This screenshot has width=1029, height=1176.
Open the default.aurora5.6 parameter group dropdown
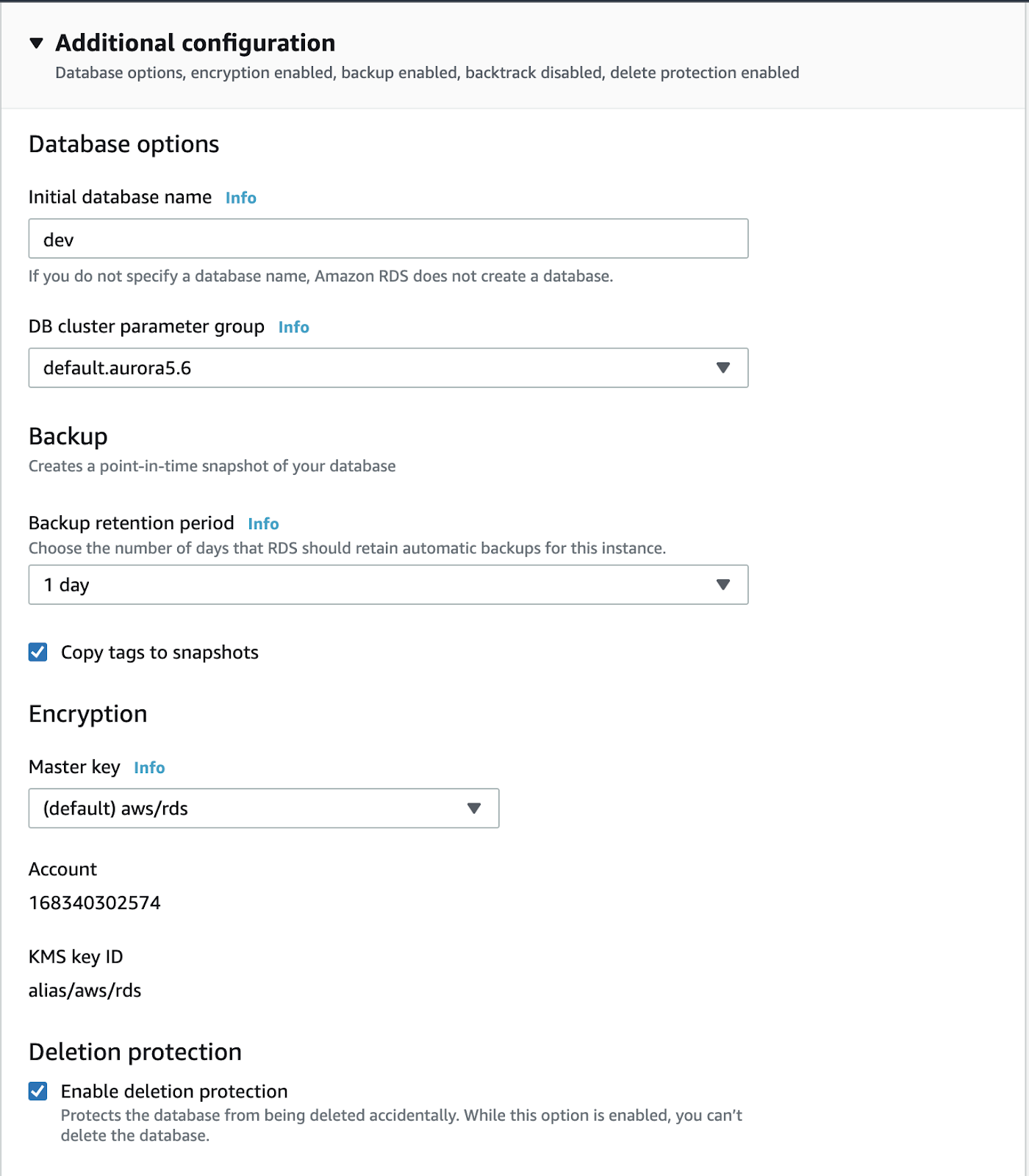pos(388,367)
